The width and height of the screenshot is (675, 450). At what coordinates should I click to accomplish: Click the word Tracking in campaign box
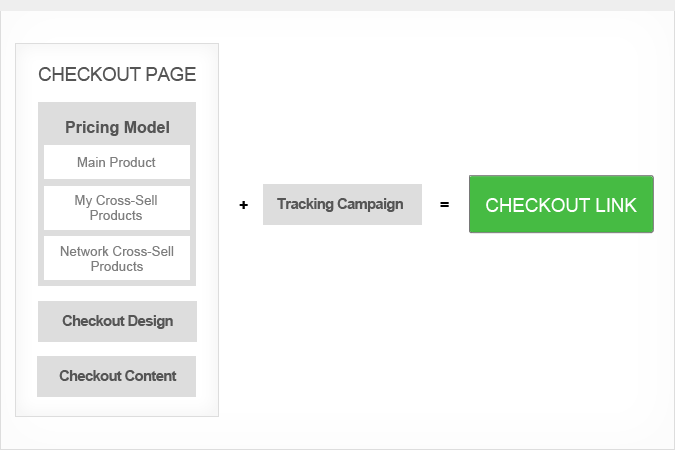(x=305, y=204)
